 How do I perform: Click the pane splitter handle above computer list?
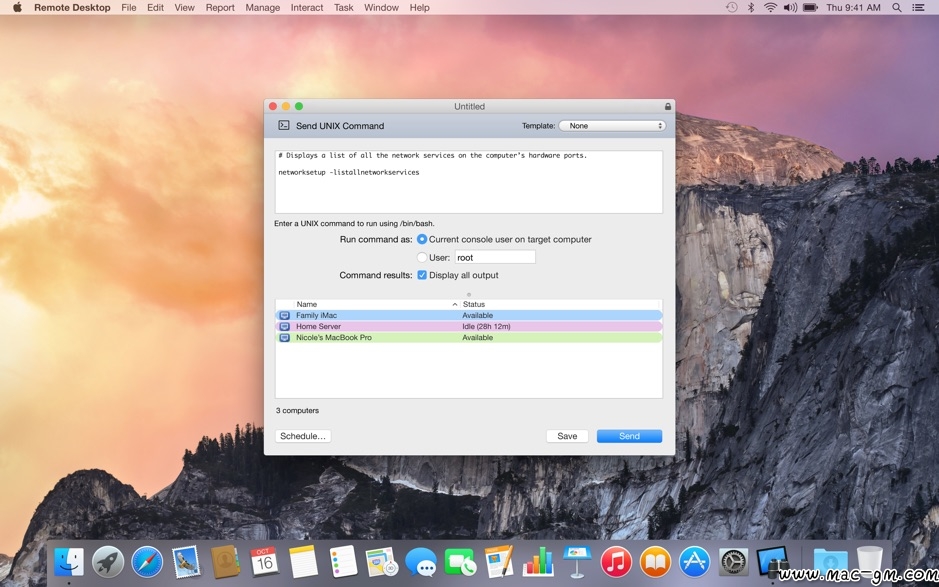(469, 294)
